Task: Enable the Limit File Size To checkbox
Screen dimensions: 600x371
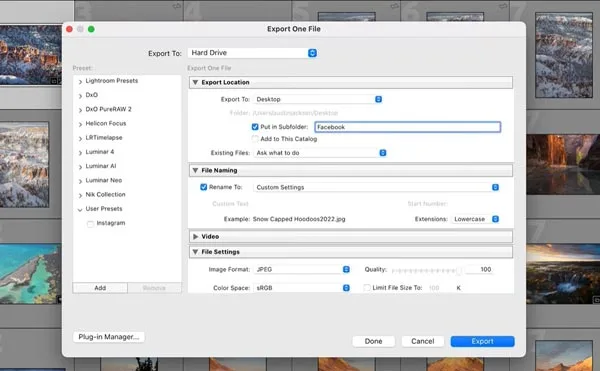Action: (367, 288)
